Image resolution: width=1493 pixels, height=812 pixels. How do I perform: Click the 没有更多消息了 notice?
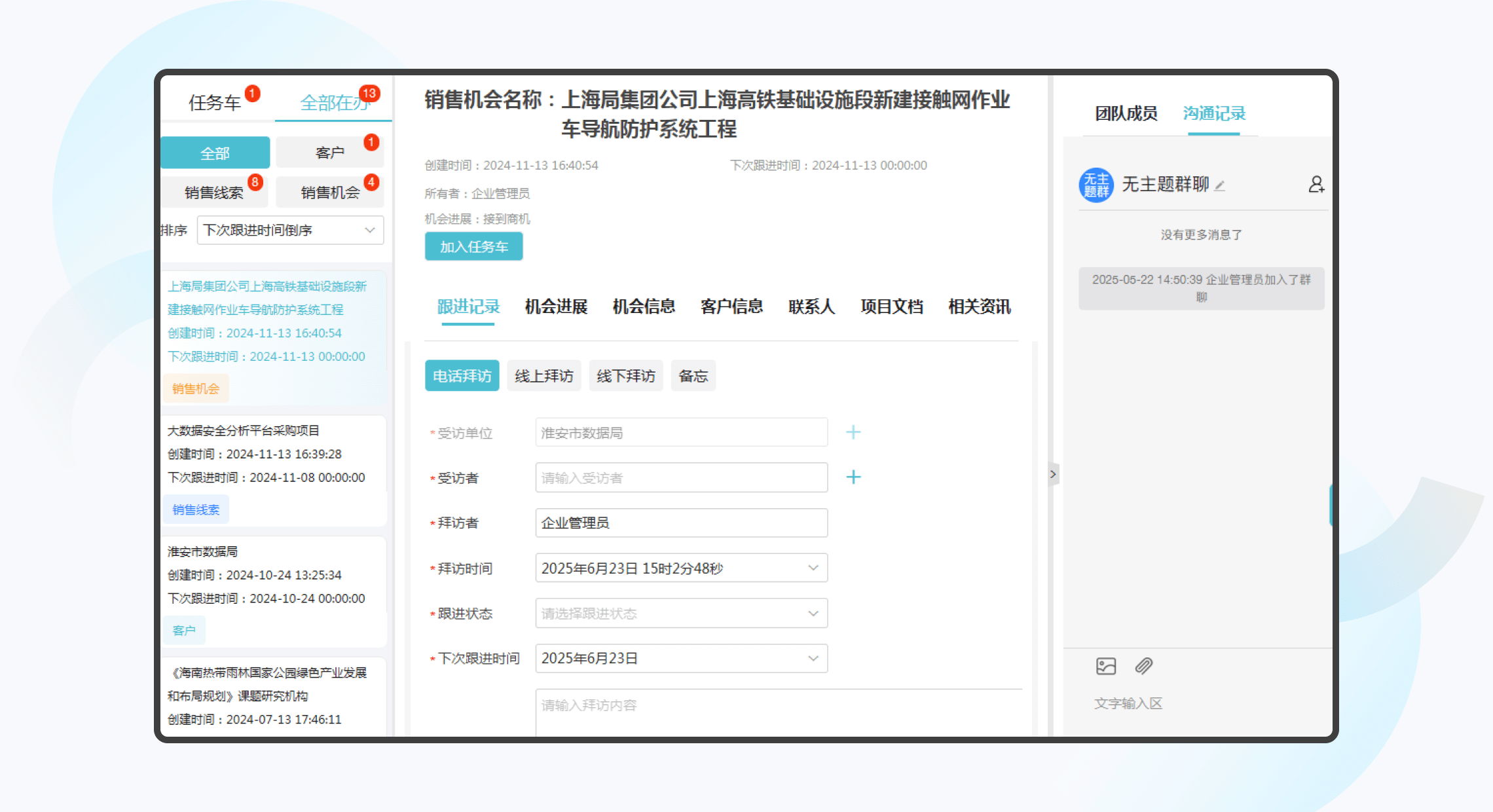(x=1202, y=234)
